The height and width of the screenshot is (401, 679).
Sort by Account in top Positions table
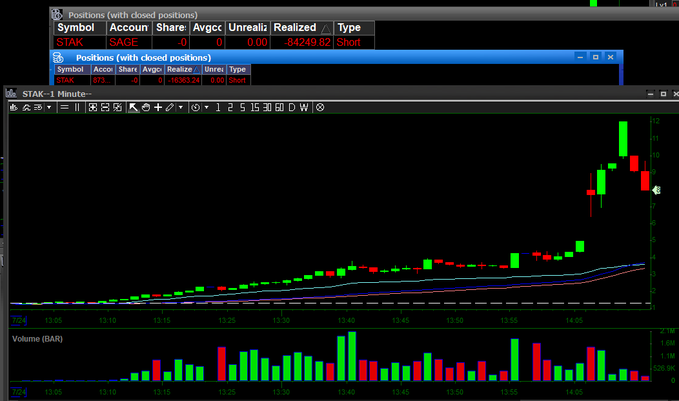click(129, 28)
